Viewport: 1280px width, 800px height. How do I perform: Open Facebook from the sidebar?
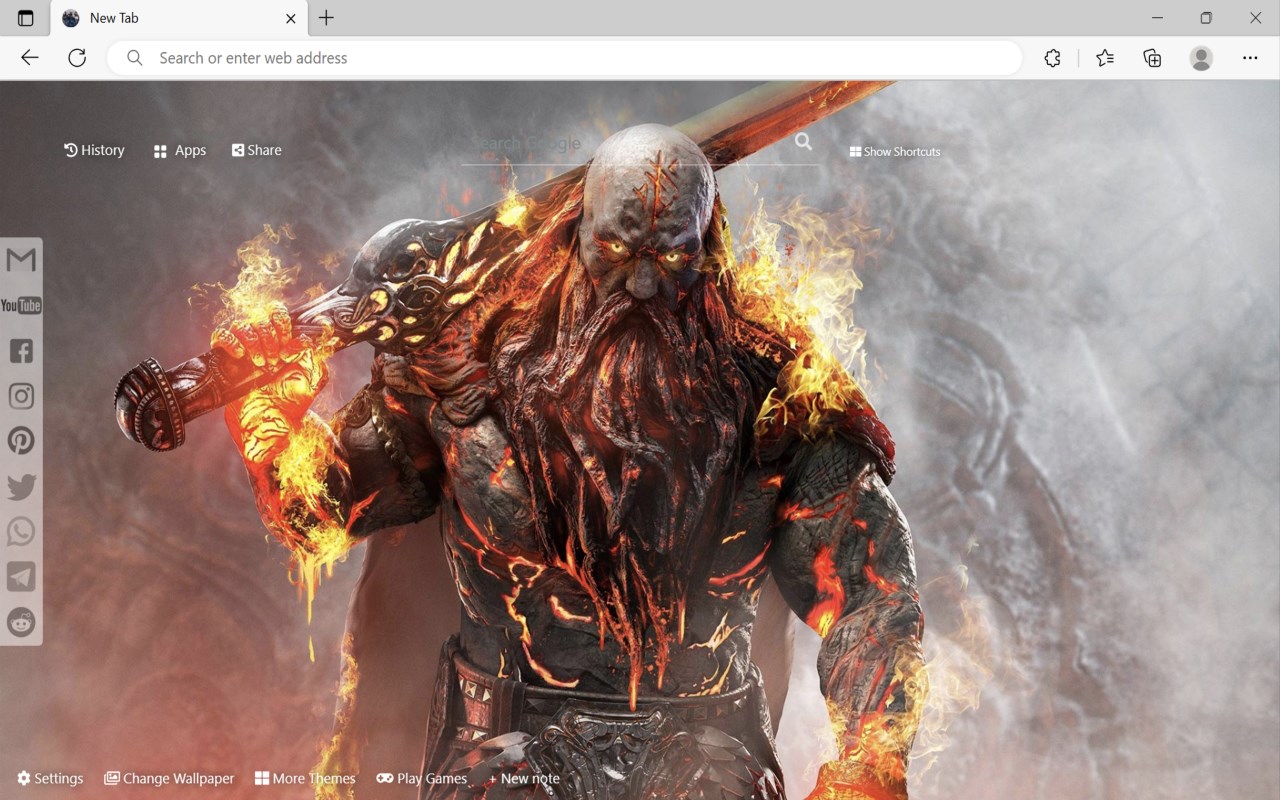(x=21, y=350)
